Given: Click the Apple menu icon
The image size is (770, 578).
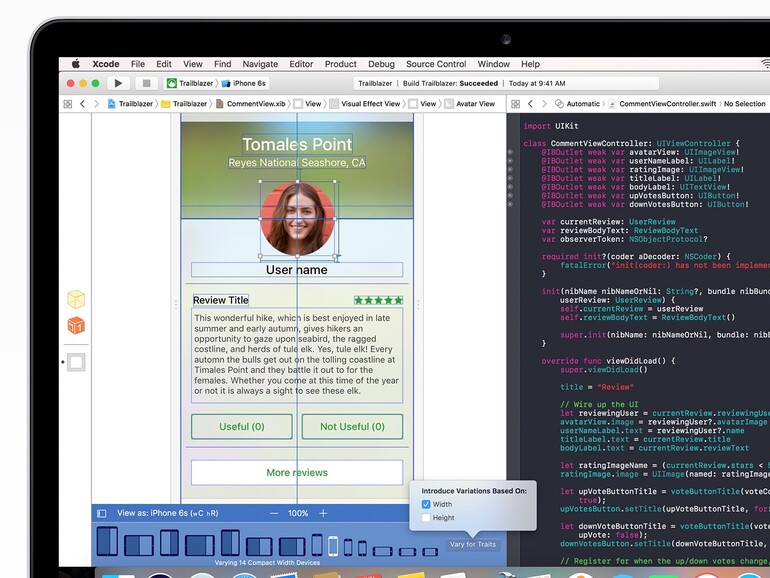Looking at the screenshot, I should [75, 64].
